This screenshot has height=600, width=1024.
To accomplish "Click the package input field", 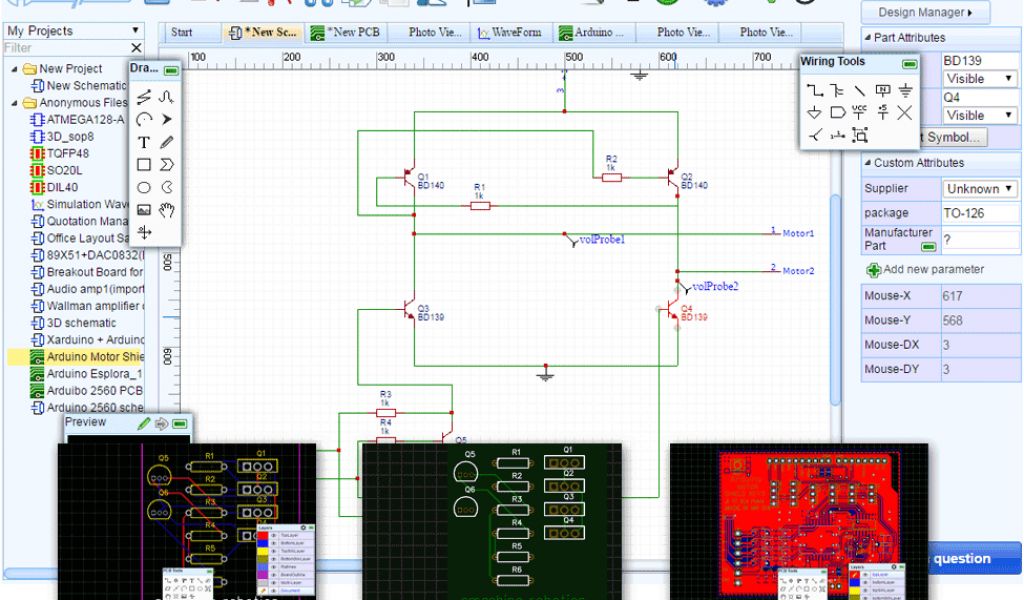I will click(980, 213).
